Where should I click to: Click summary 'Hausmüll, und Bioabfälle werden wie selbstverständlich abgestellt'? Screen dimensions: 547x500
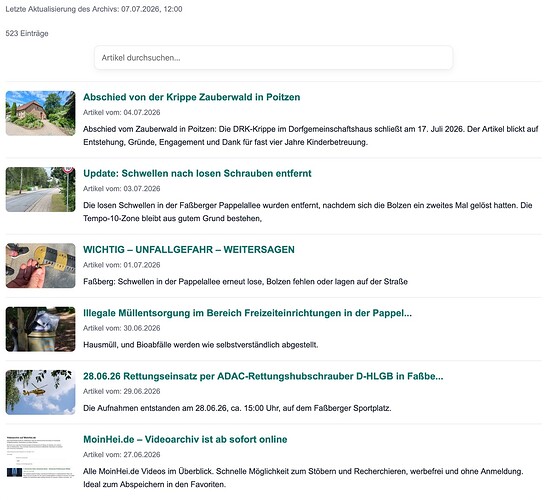(x=201, y=345)
